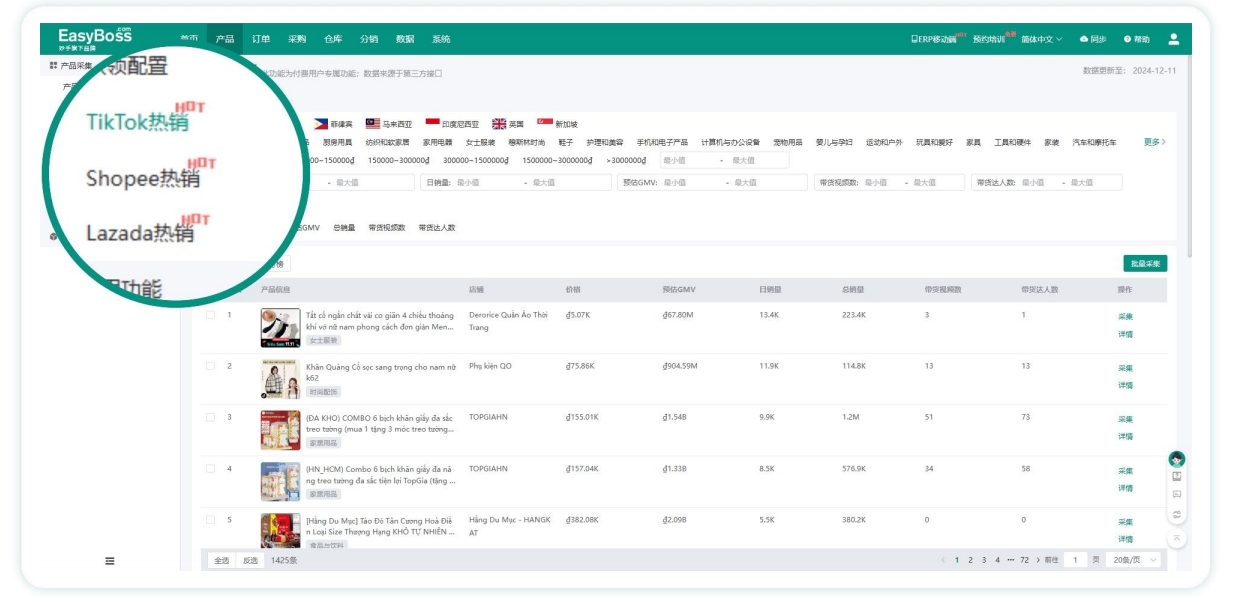The height and width of the screenshot is (597, 1234).
Task: Sort by 带货视频数 tab
Action: [387, 228]
